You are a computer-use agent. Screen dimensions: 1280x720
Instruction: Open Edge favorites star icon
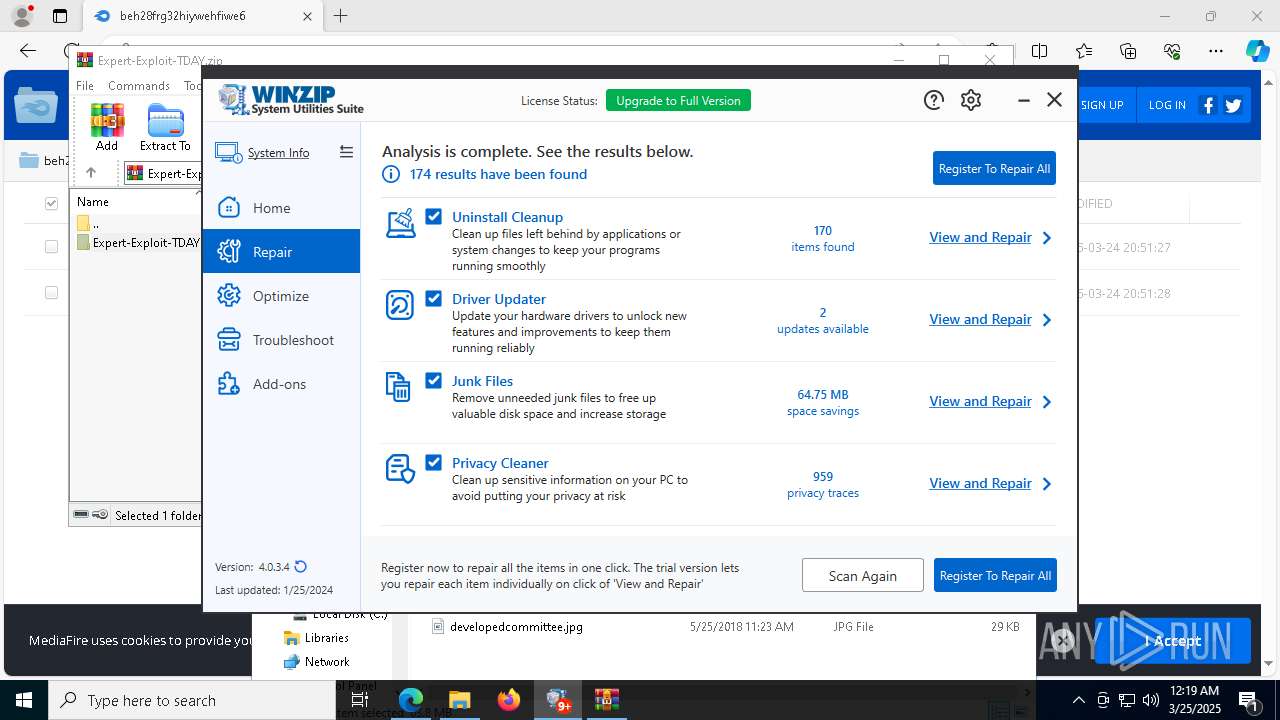coord(1084,51)
